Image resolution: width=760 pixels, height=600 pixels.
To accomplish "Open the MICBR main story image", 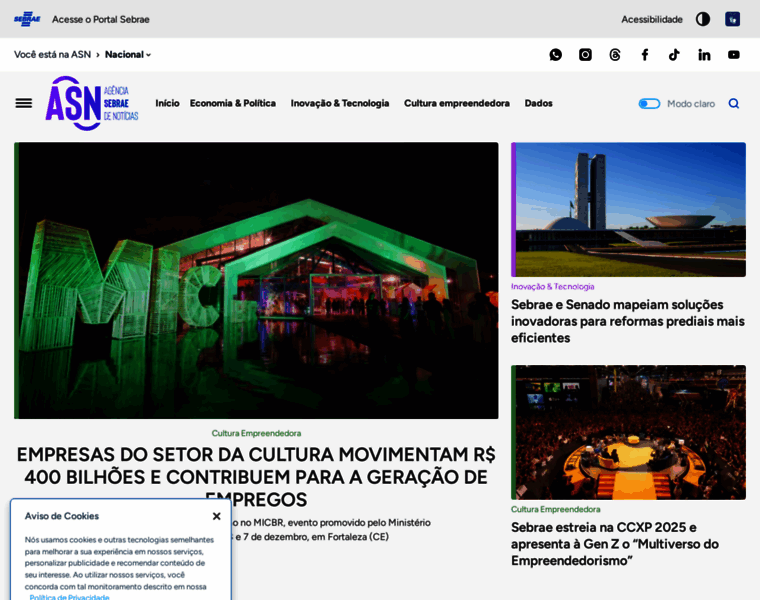I will point(256,281).
